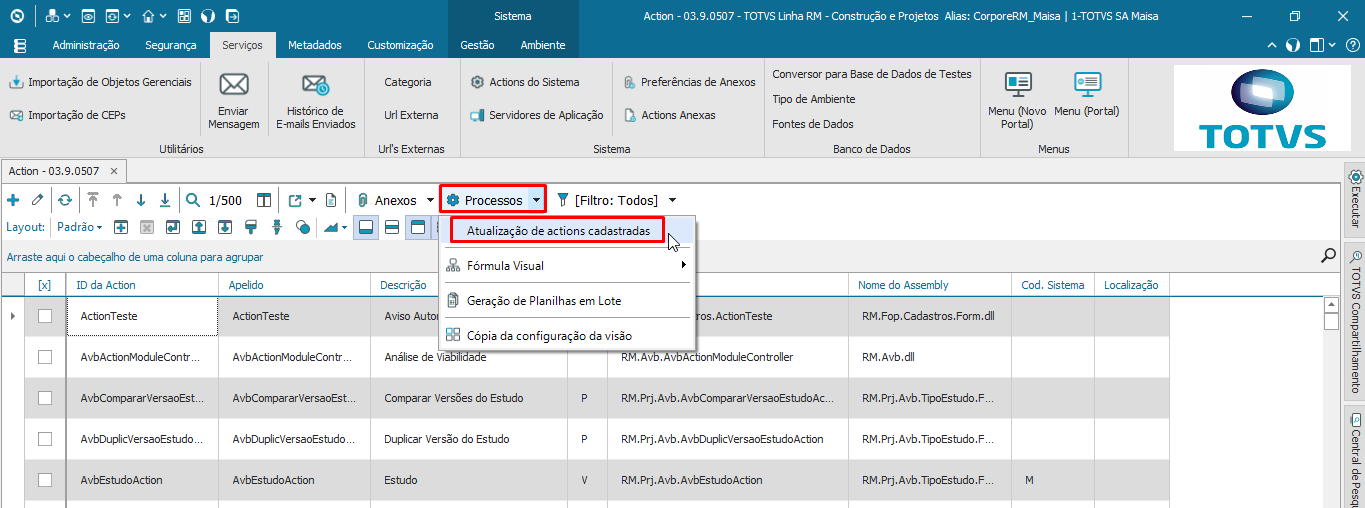Click the TOTVS logo icon in title bar
The image size is (1365, 508).
click(16, 16)
